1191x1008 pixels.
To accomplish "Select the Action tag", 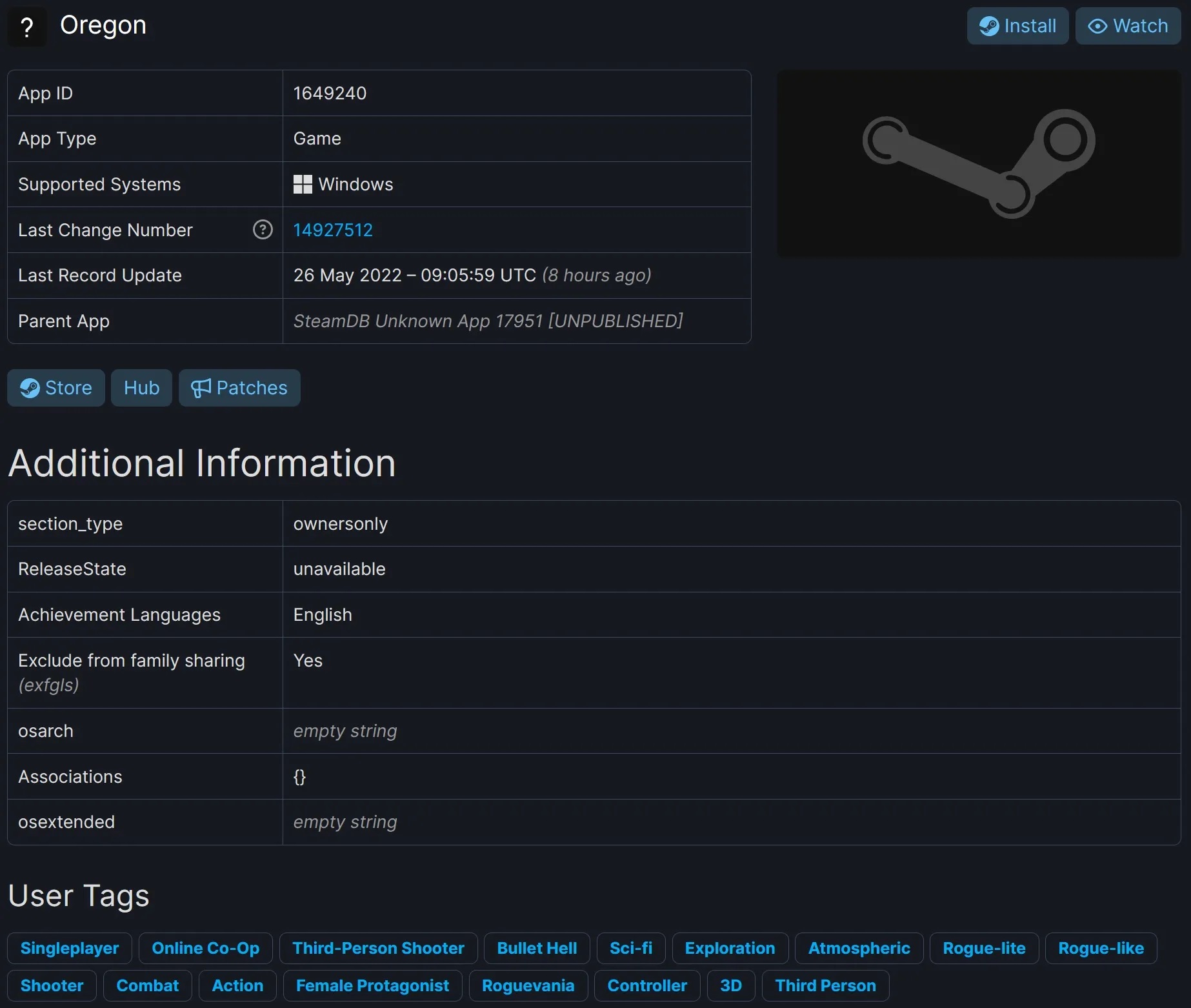I will [x=237, y=985].
